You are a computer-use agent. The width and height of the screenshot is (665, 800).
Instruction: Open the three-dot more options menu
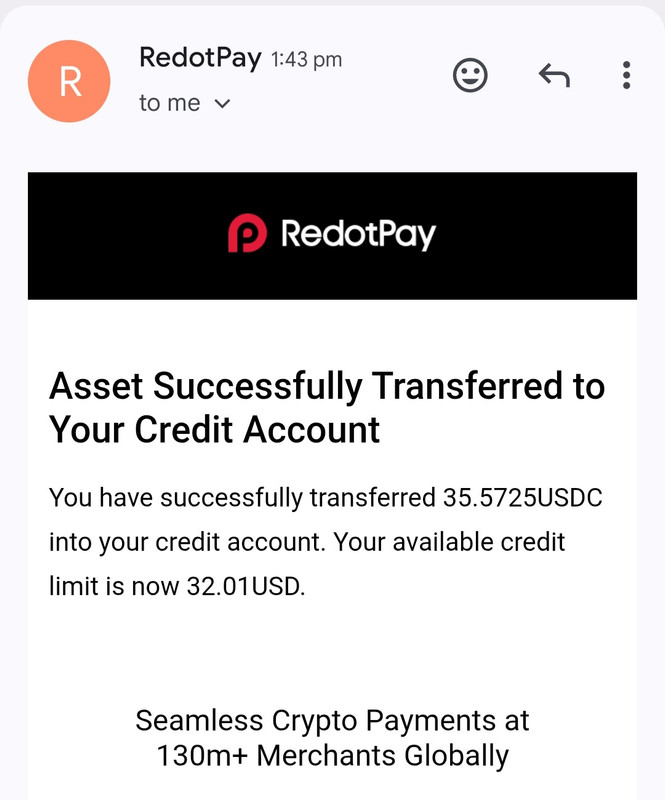626,76
